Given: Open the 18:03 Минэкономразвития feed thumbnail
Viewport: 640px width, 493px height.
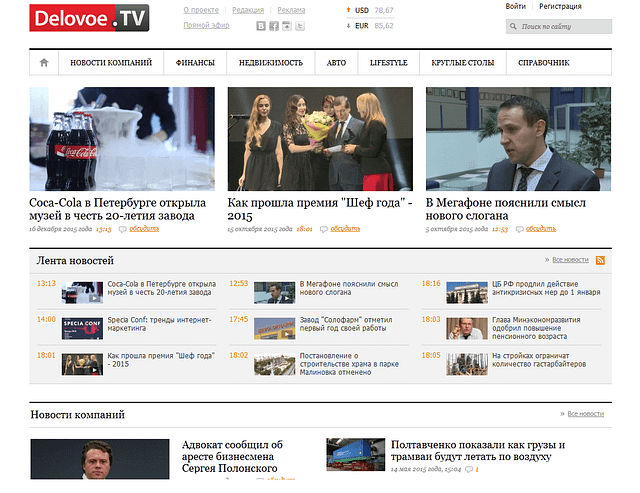Looking at the screenshot, I should [x=467, y=329].
